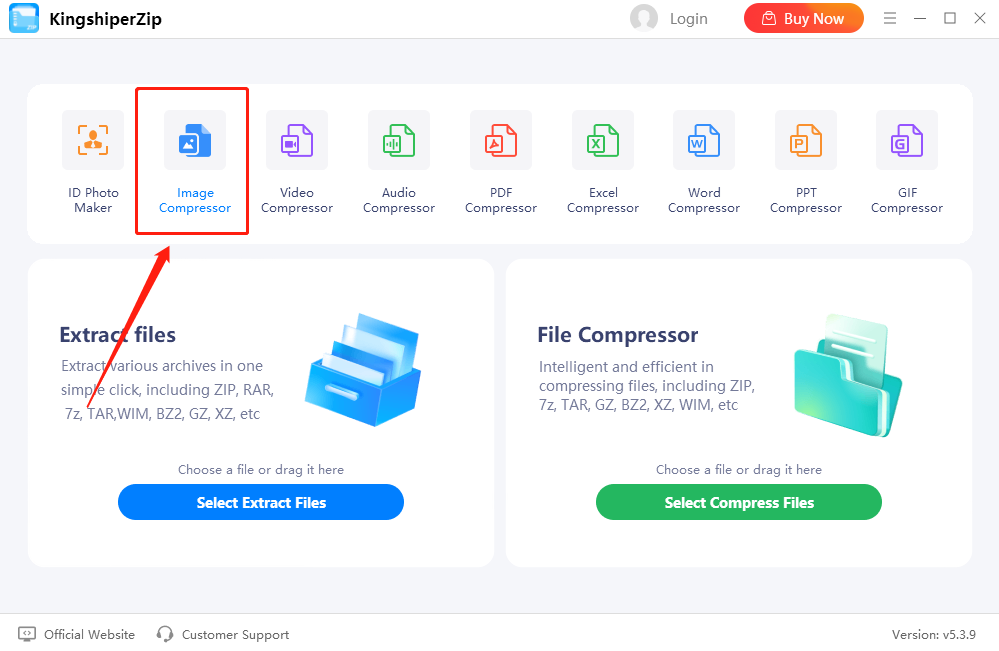
Task: Open the Official Website link
Action: 76,634
